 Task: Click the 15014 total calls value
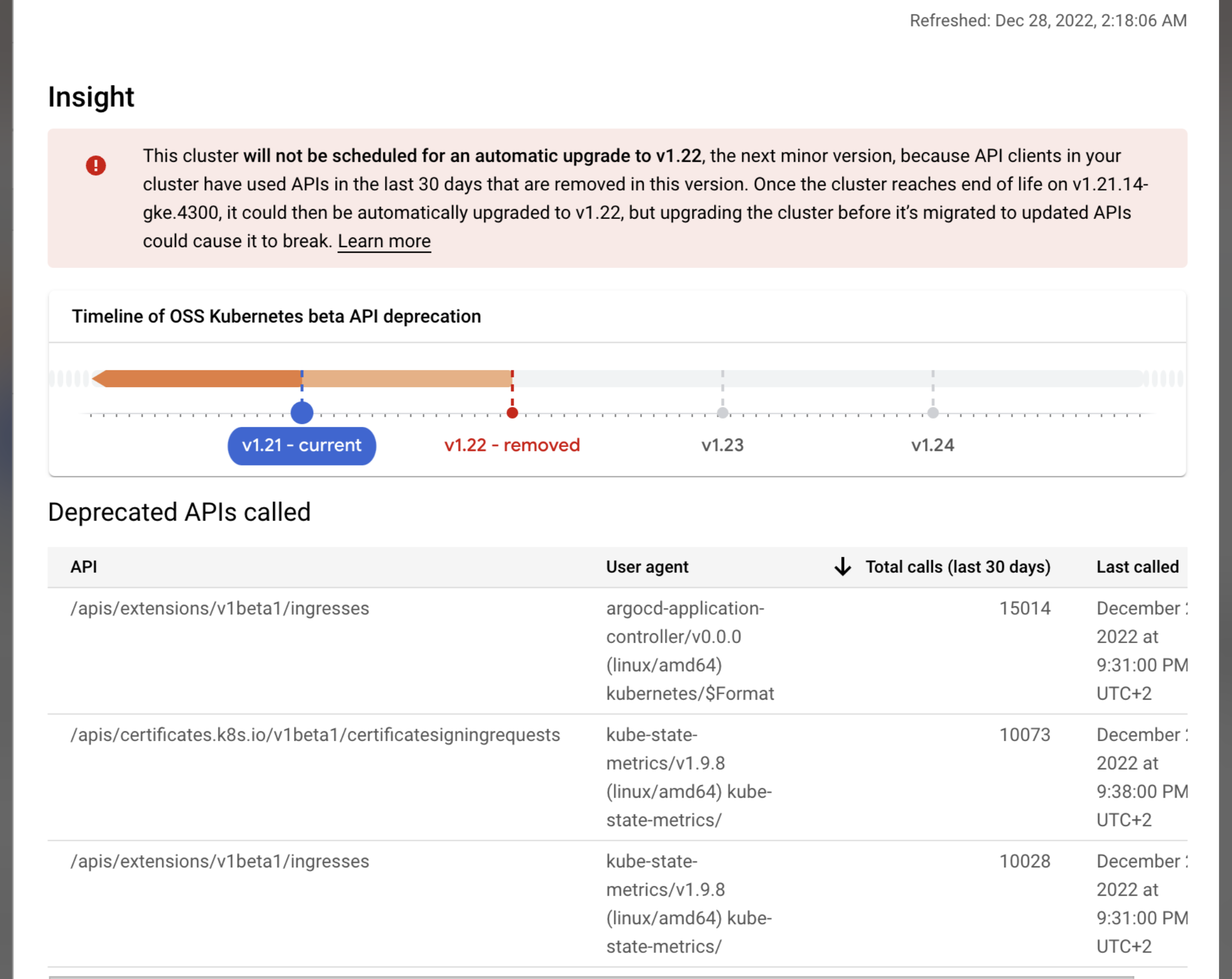[1024, 608]
